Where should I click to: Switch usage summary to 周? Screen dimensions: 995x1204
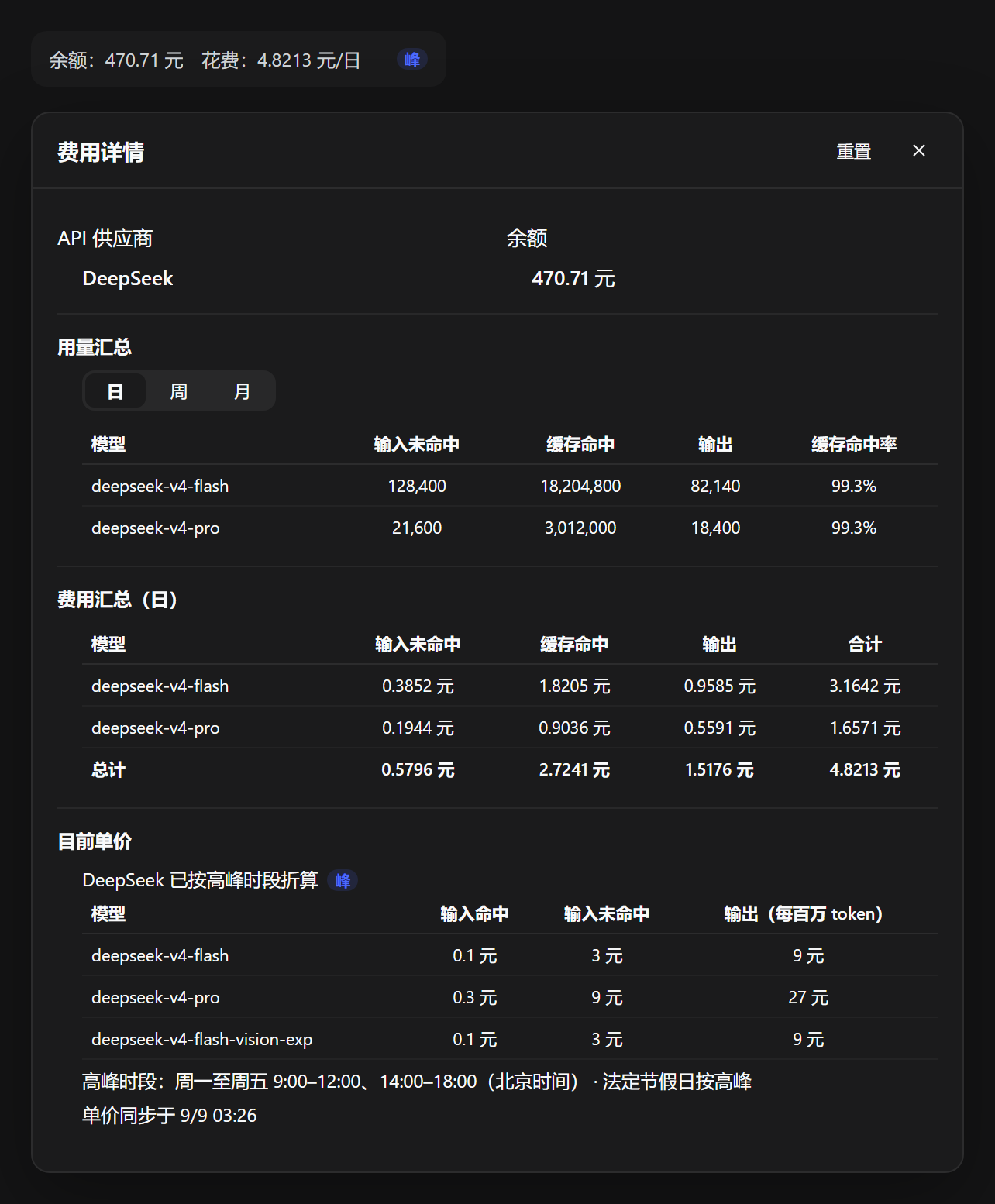pos(179,391)
